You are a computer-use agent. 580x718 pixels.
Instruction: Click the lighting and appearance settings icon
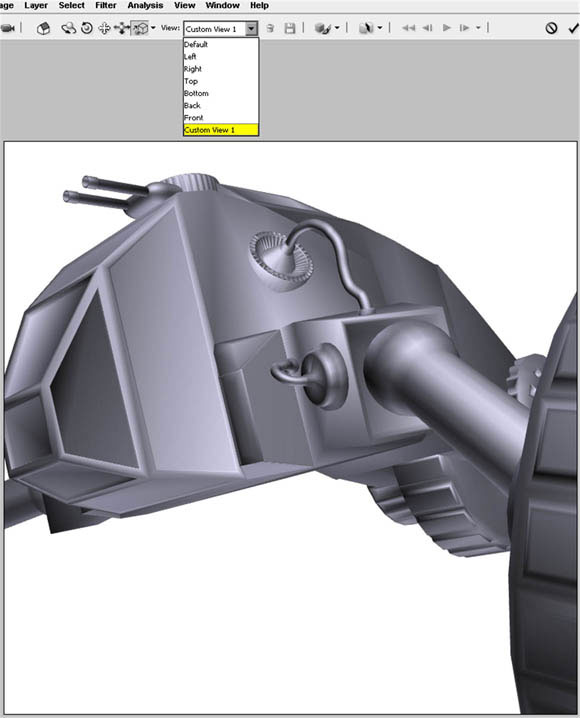pyautogui.click(x=323, y=28)
